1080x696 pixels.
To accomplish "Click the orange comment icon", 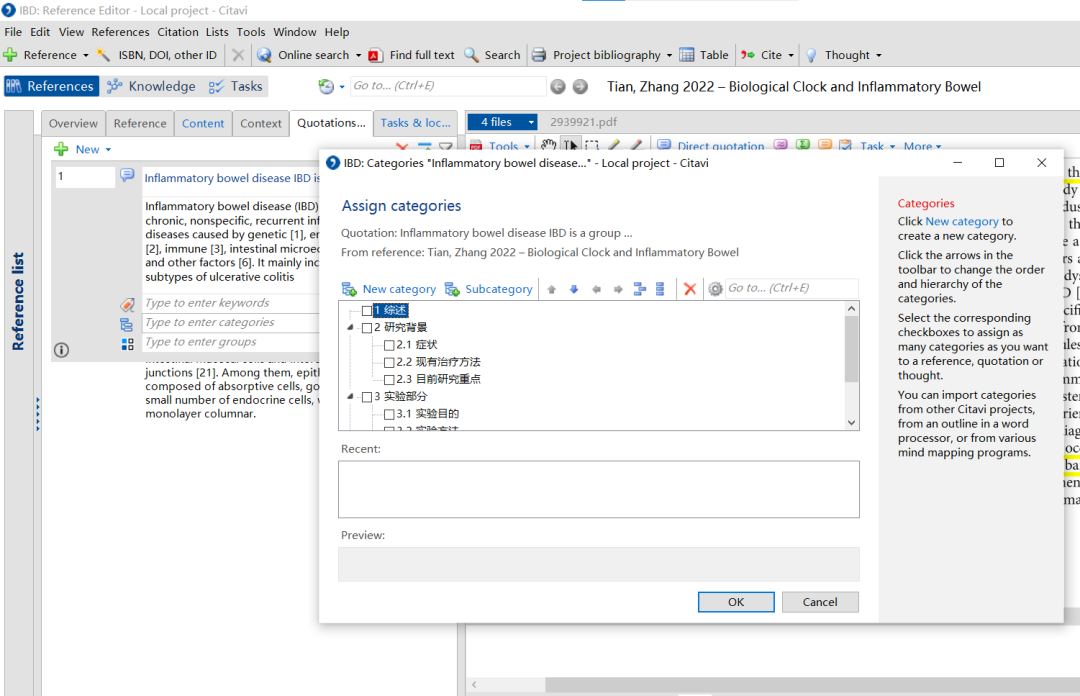I will click(824, 145).
